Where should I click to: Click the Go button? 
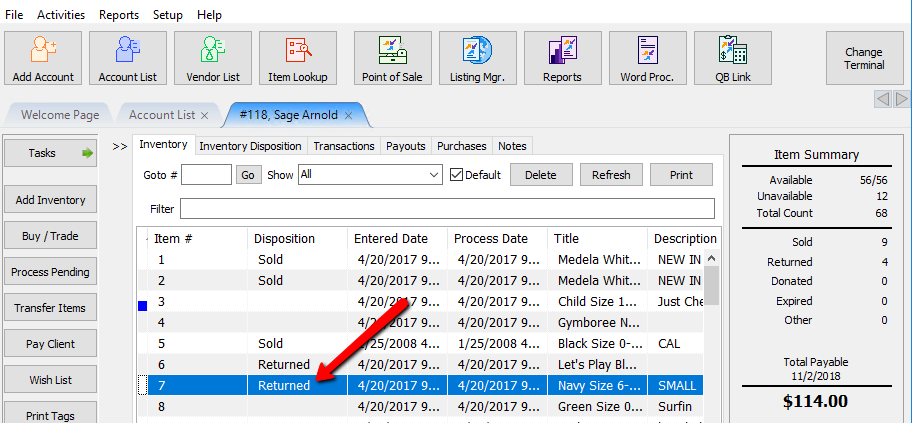248,175
